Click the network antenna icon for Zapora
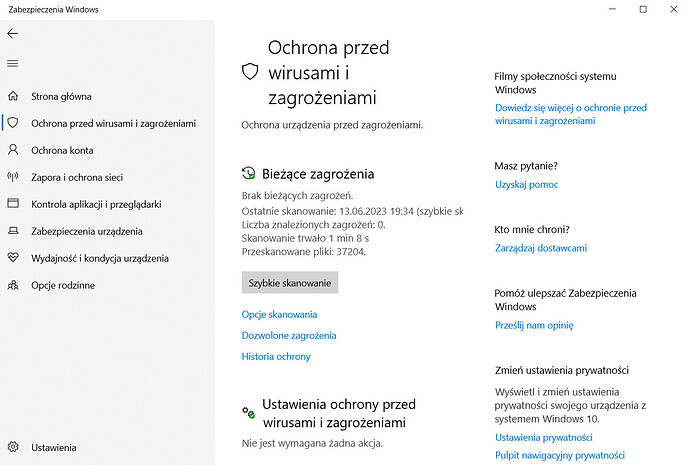Viewport: 689px width, 465px height. [x=13, y=177]
